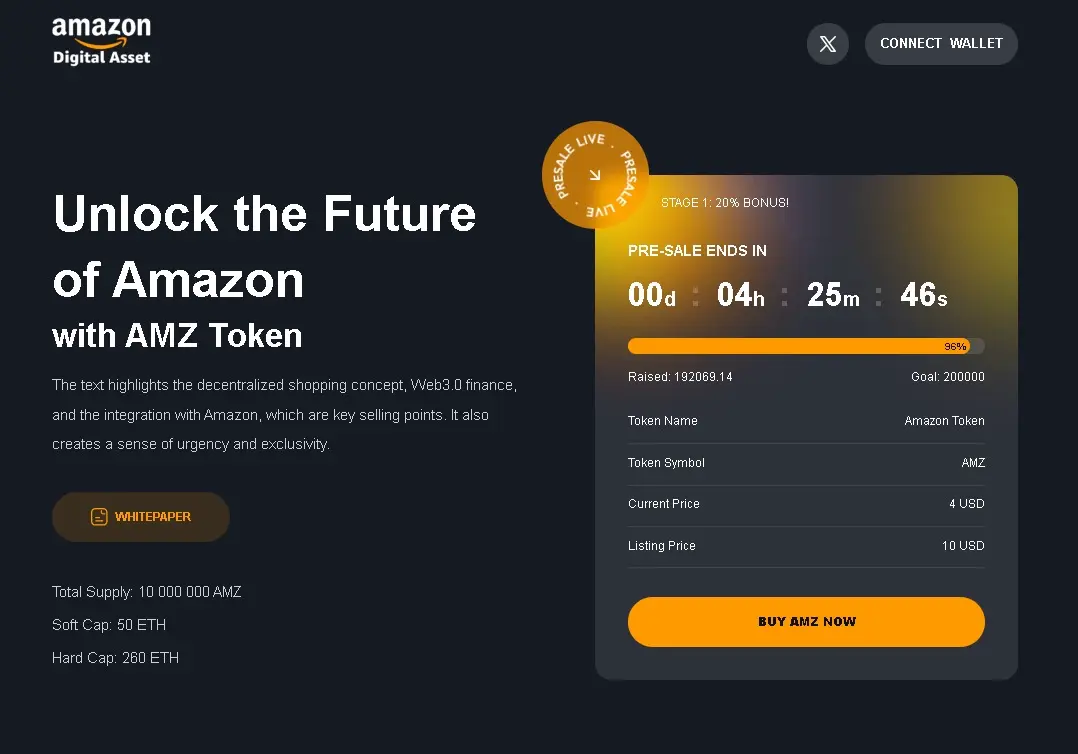Buy AMZ now

pos(806,621)
